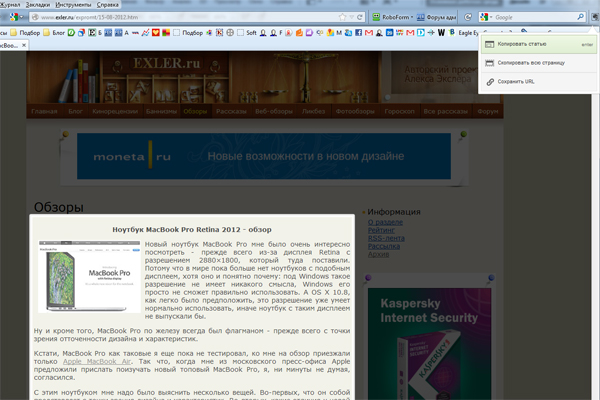Viewport: 600px width, 400px height.
Task: Choose 'Скопировать всю страницу' option
Action: (x=530, y=62)
